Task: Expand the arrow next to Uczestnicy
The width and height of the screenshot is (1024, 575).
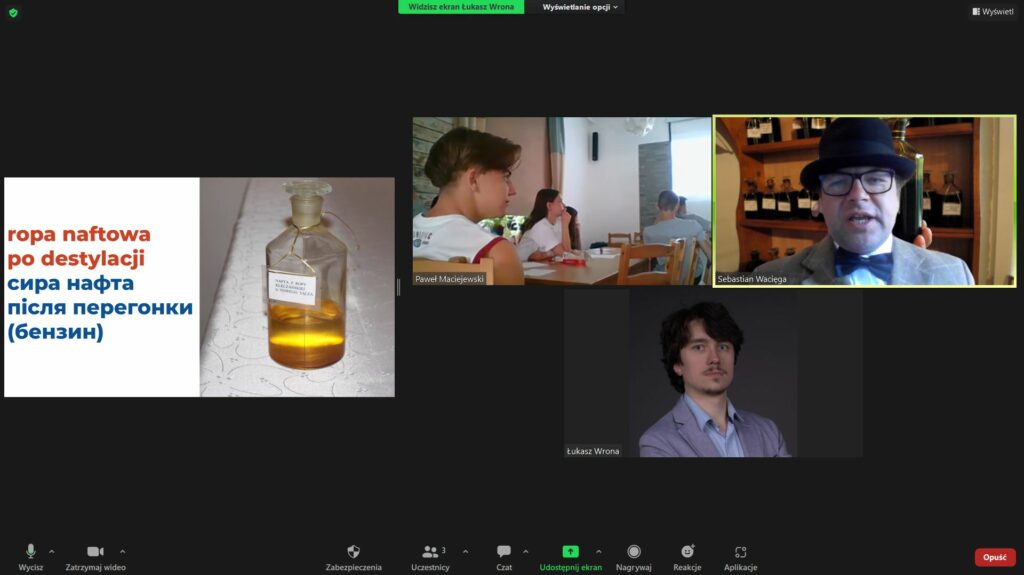Action: coord(464,551)
